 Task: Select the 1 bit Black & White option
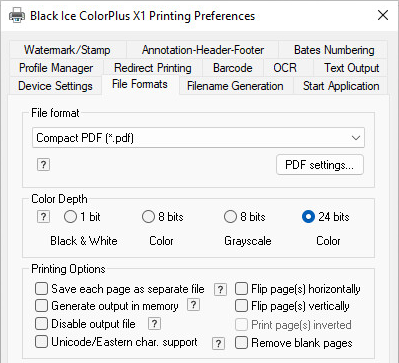(70, 217)
